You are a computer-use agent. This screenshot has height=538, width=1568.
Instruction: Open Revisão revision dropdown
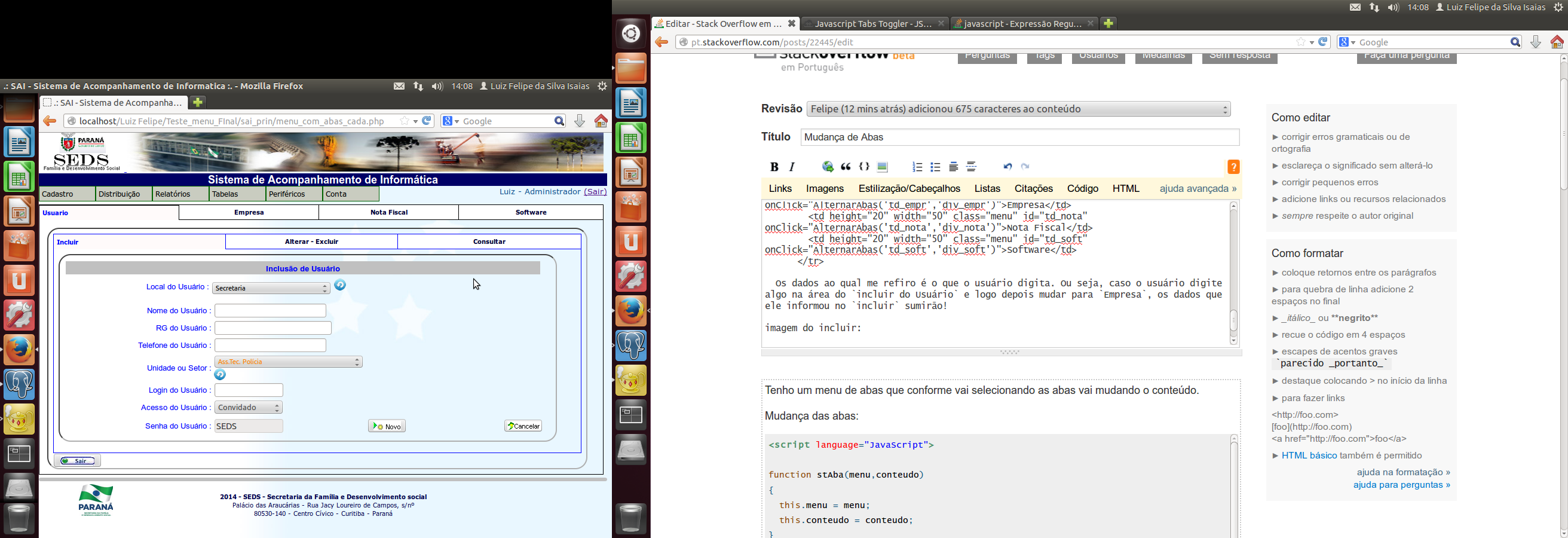pyautogui.click(x=1018, y=109)
